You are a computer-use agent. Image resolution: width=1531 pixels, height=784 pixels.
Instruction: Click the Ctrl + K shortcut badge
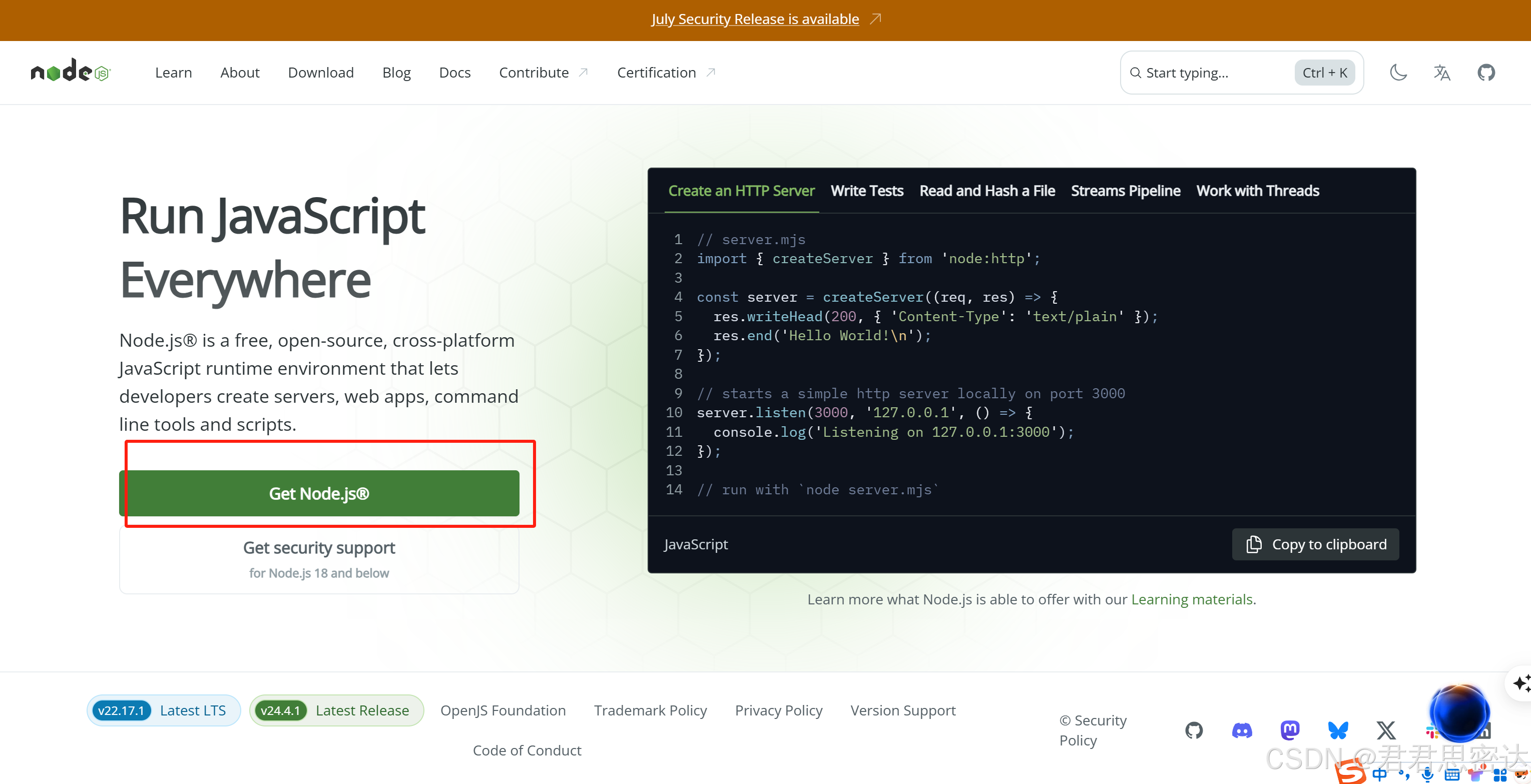click(1325, 73)
